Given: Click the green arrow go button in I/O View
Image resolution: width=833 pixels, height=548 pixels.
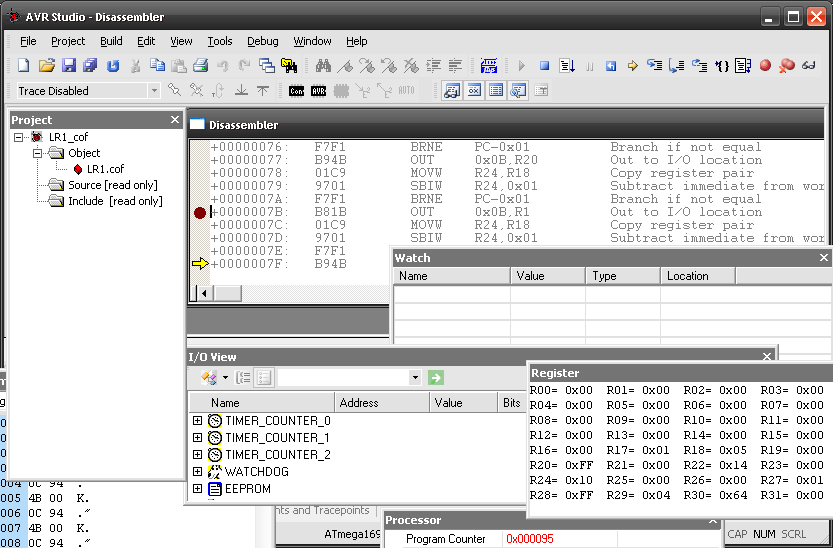Looking at the screenshot, I should click(435, 378).
